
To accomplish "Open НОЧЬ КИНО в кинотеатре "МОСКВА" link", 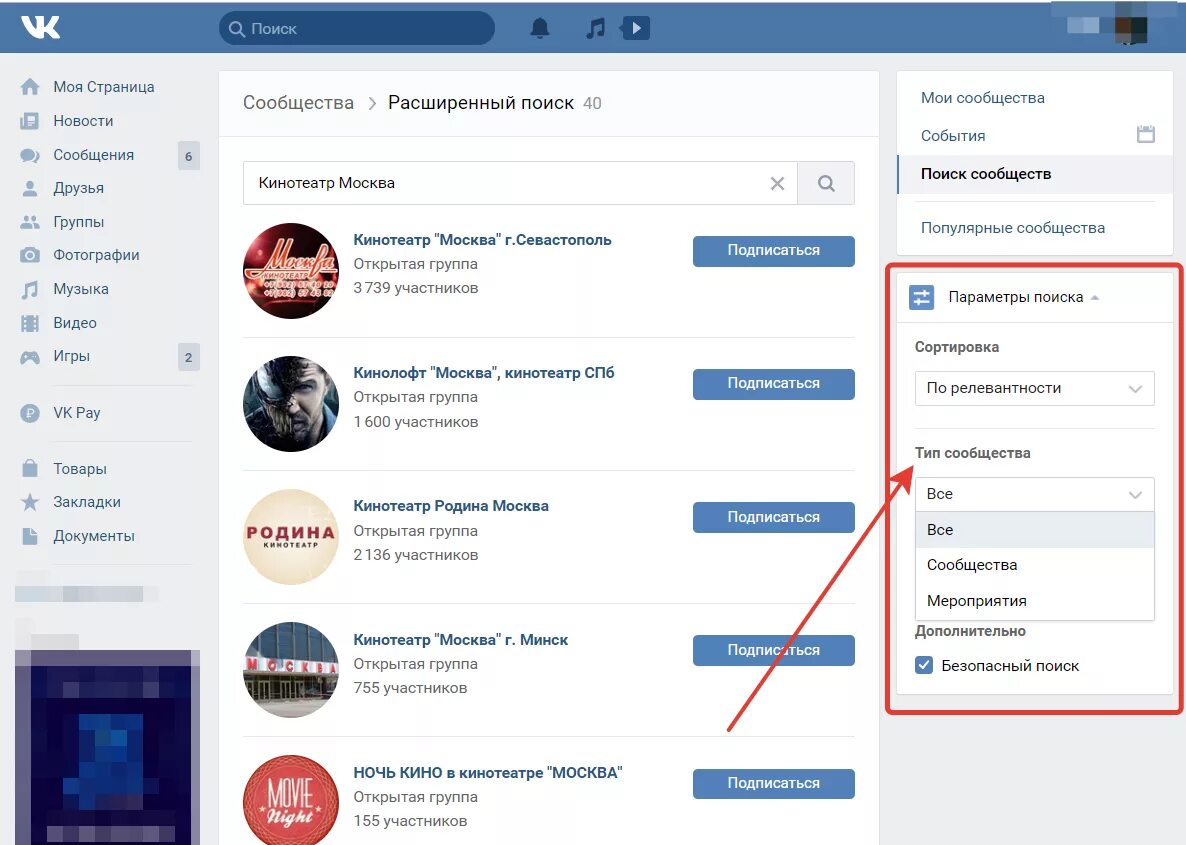I will coord(487,773).
